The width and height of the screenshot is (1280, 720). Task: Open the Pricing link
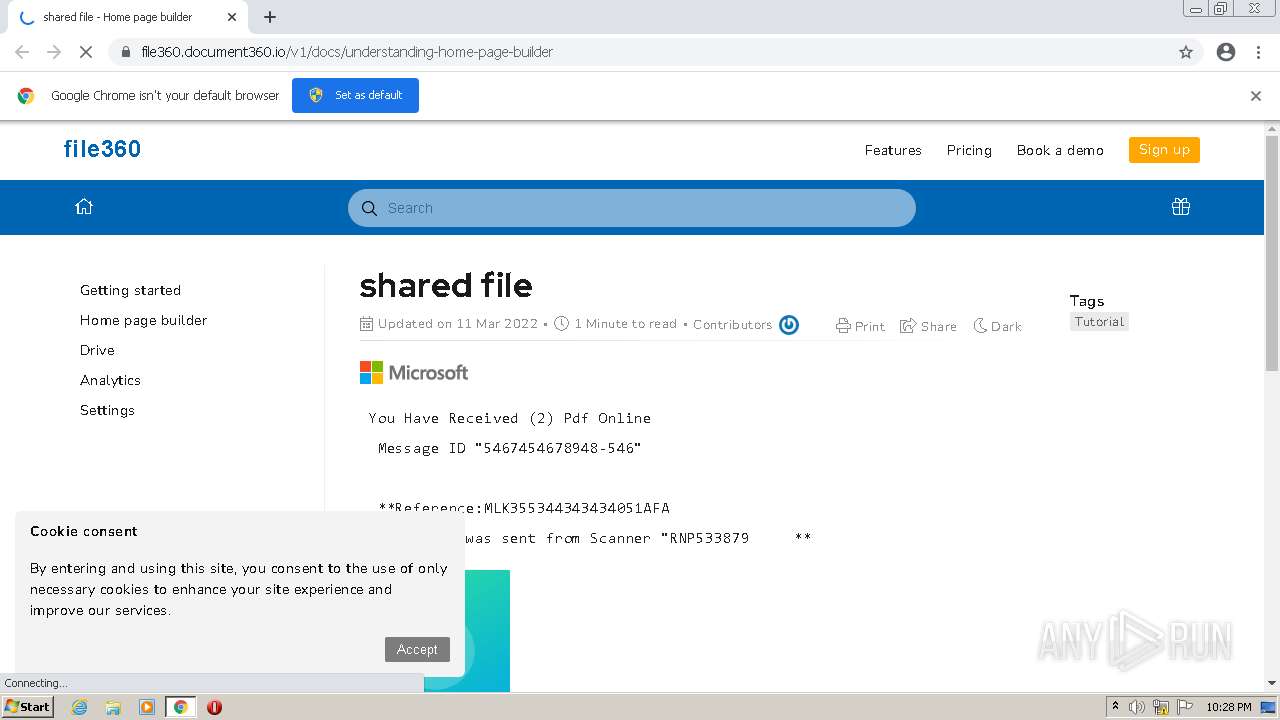[969, 150]
